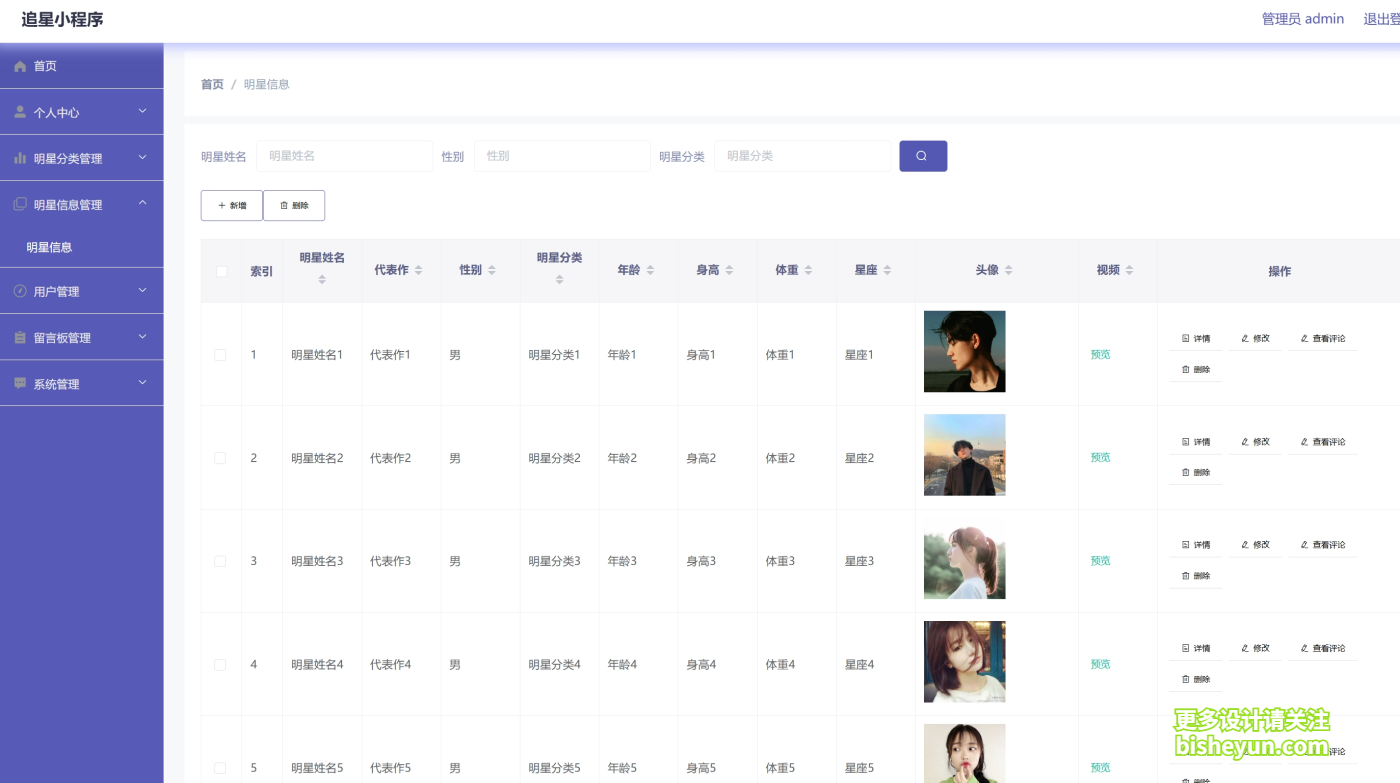Open the 预览 video preview for row 2
The image size is (1400, 783).
pos(1100,457)
